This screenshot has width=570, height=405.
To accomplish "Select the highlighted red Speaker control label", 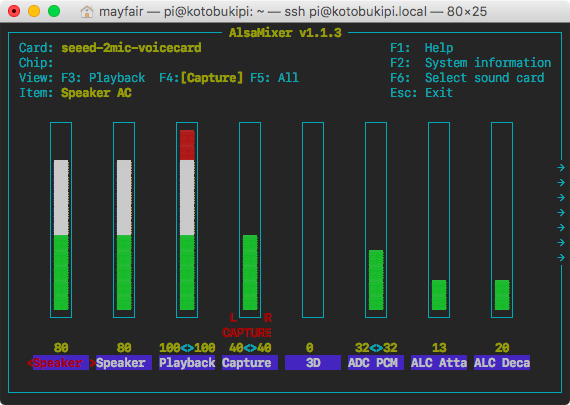I will click(x=61, y=363).
